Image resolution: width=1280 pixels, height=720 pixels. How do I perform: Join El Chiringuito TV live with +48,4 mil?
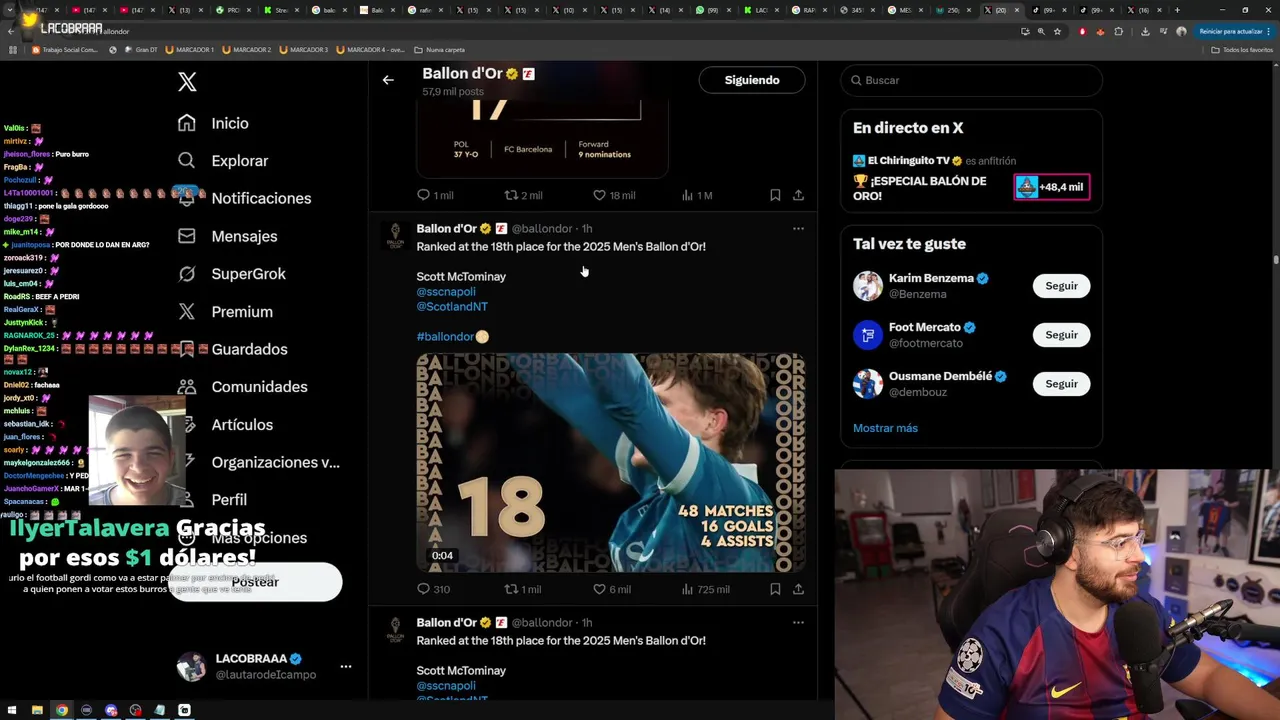1051,187
